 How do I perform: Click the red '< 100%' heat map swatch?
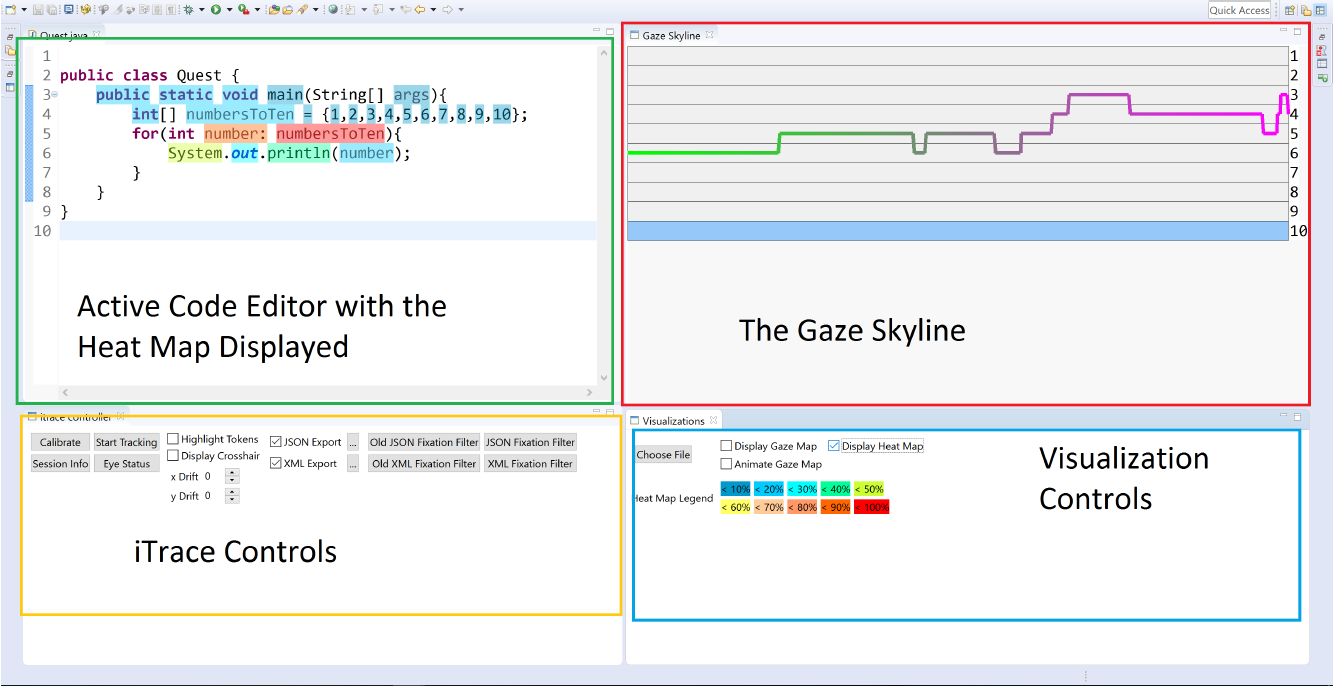pyautogui.click(x=871, y=507)
